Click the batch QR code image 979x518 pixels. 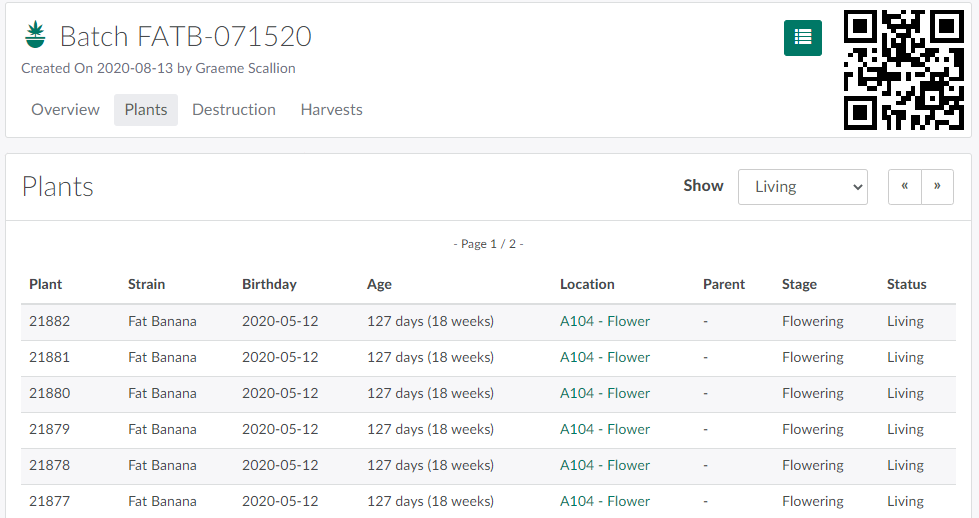point(903,70)
